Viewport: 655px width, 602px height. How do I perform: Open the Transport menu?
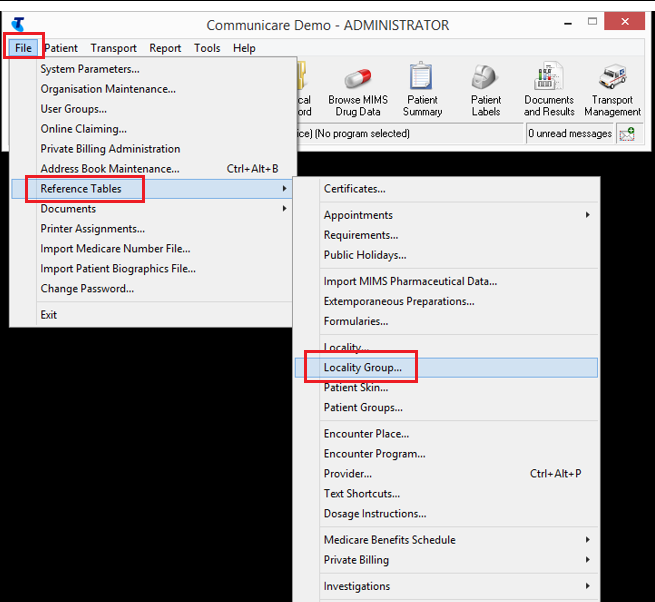coord(114,48)
